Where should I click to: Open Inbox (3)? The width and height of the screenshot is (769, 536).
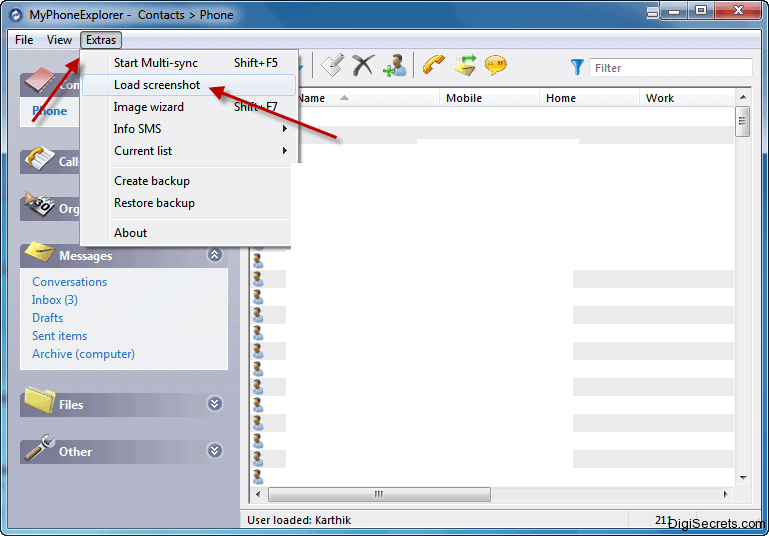point(55,300)
